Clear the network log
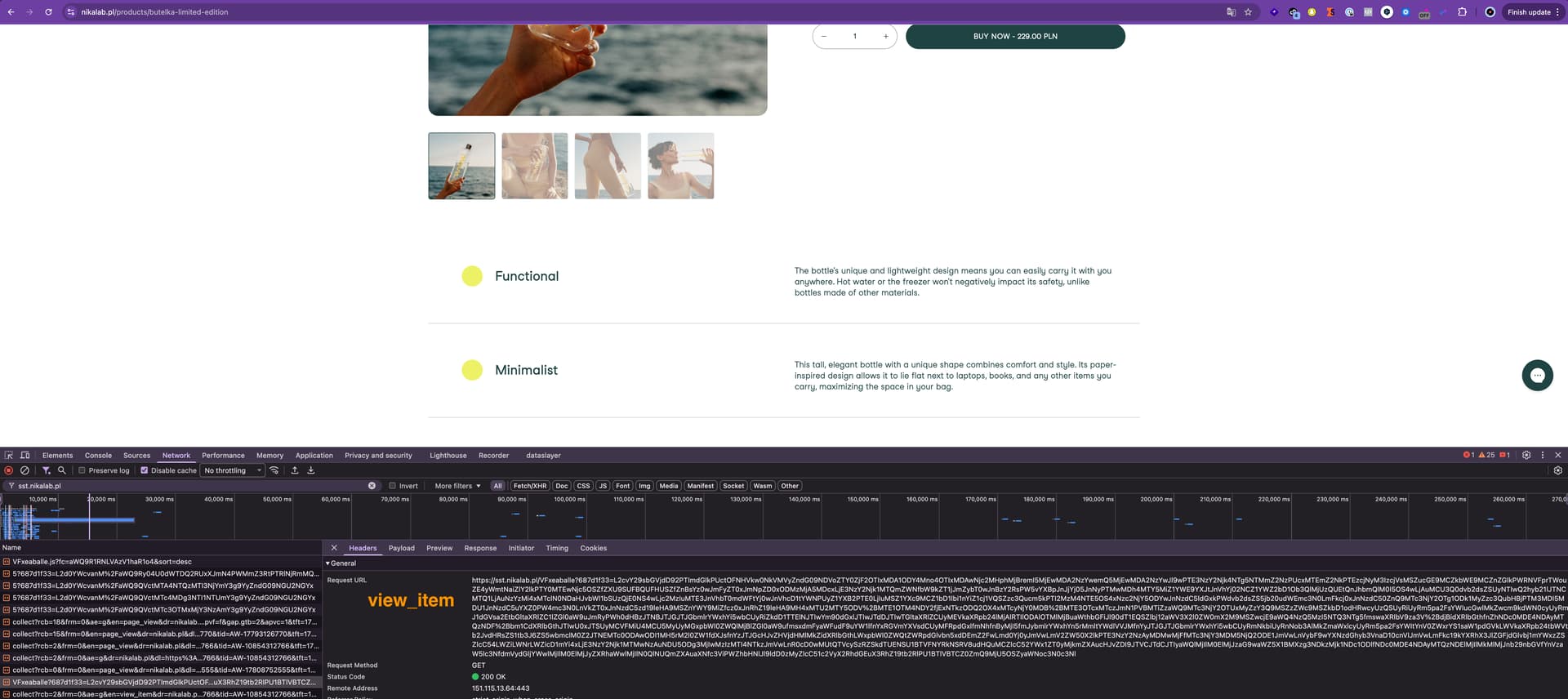This screenshot has height=699, width=1568. coord(24,470)
